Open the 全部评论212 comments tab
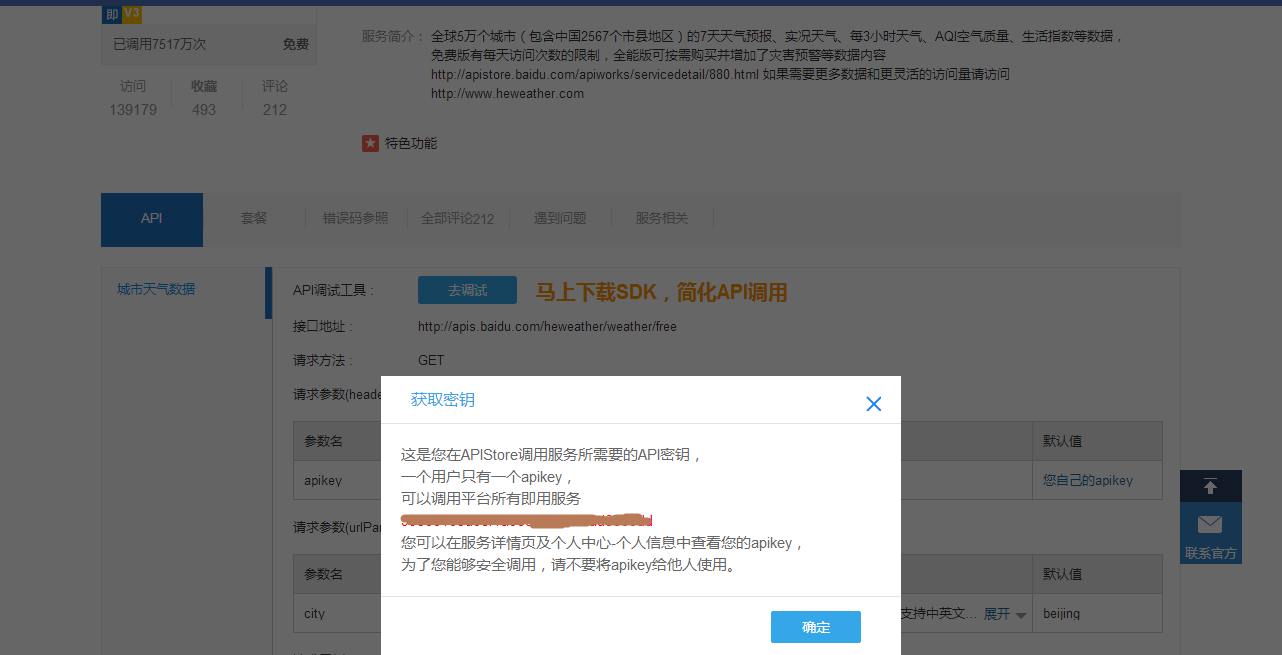 pos(458,219)
